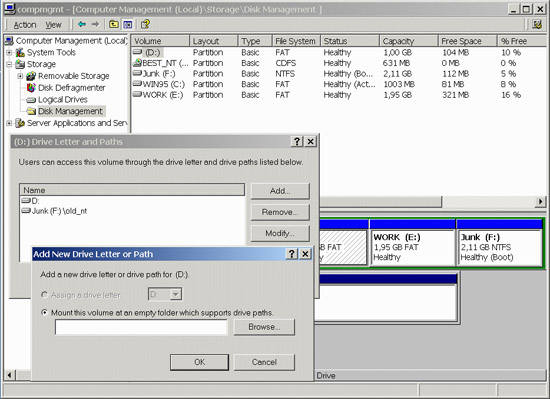550x399 pixels.
Task: Click the Show/Hide console tree icon
Action: pyautogui.click(x=128, y=24)
